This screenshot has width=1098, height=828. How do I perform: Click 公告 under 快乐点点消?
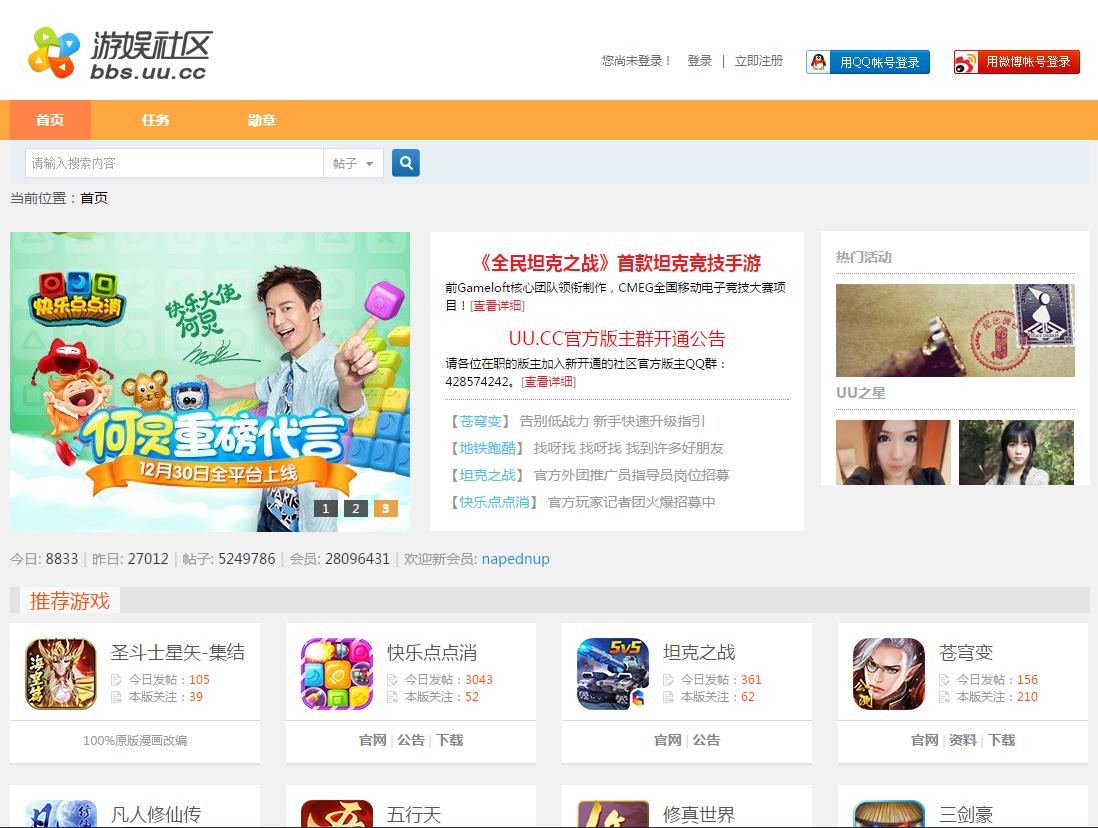[411, 740]
